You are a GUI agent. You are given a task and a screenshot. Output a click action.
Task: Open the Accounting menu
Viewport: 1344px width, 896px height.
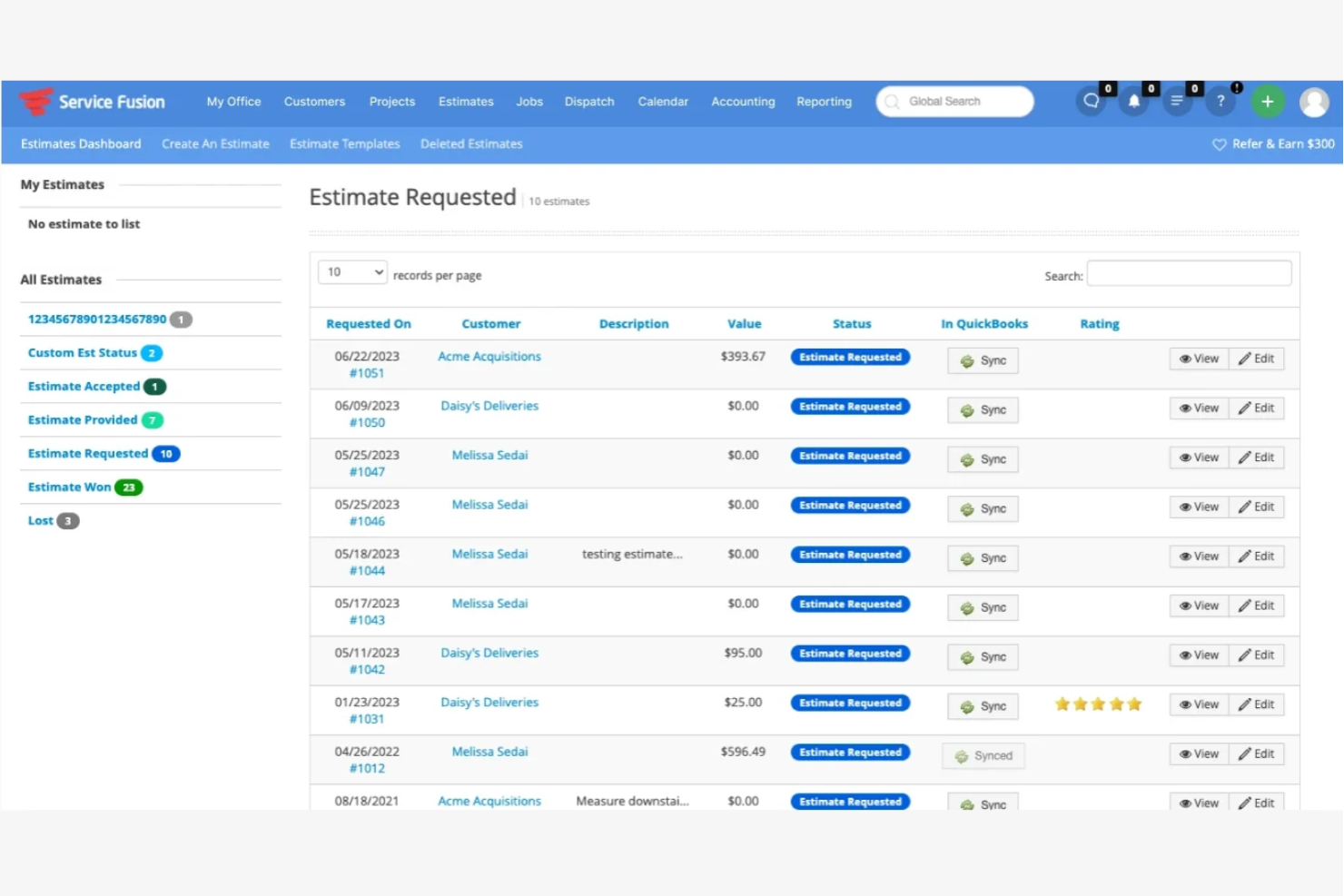click(742, 102)
